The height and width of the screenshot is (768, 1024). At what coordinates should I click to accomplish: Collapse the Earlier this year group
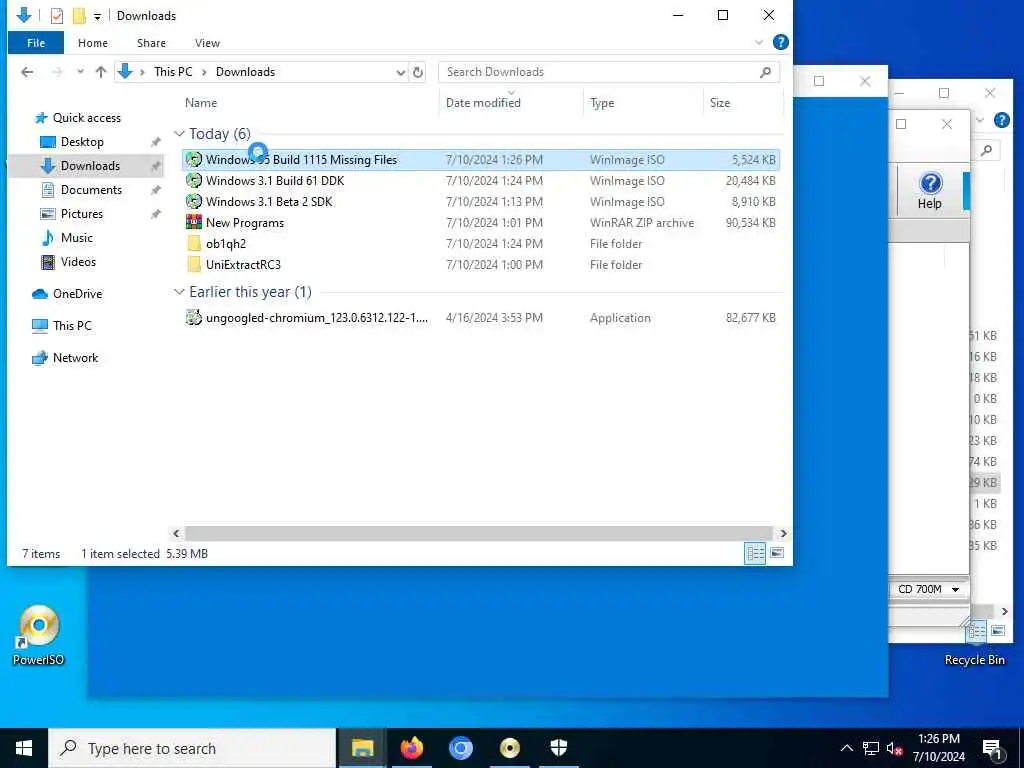pos(179,292)
